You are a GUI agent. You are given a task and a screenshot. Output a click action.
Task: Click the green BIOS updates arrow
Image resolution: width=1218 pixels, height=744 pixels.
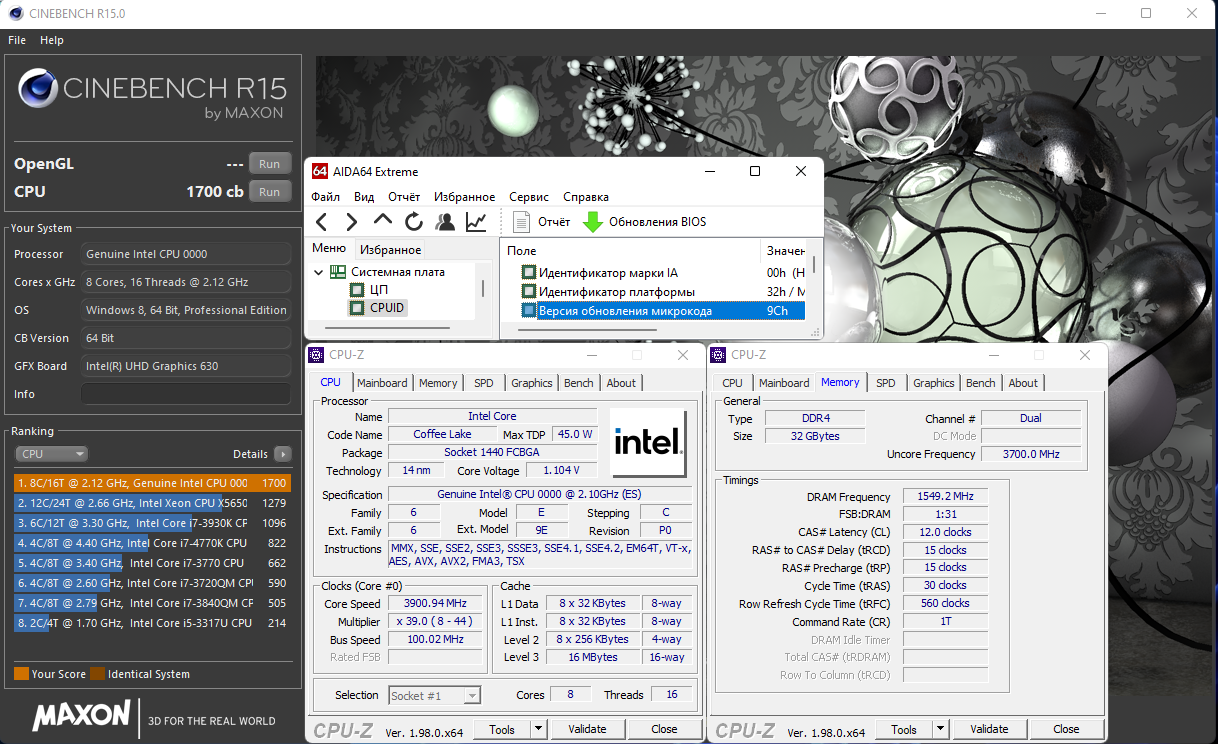click(x=592, y=222)
